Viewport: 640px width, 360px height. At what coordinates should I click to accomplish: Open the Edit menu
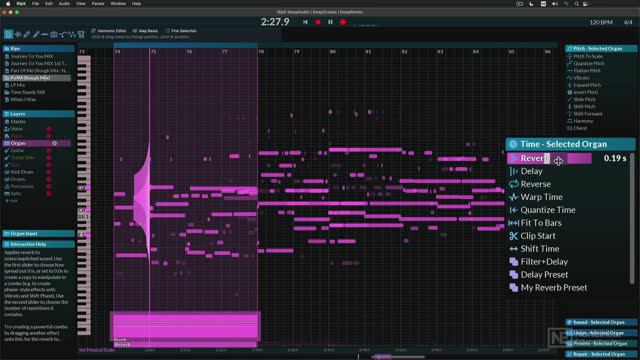[49, 4]
